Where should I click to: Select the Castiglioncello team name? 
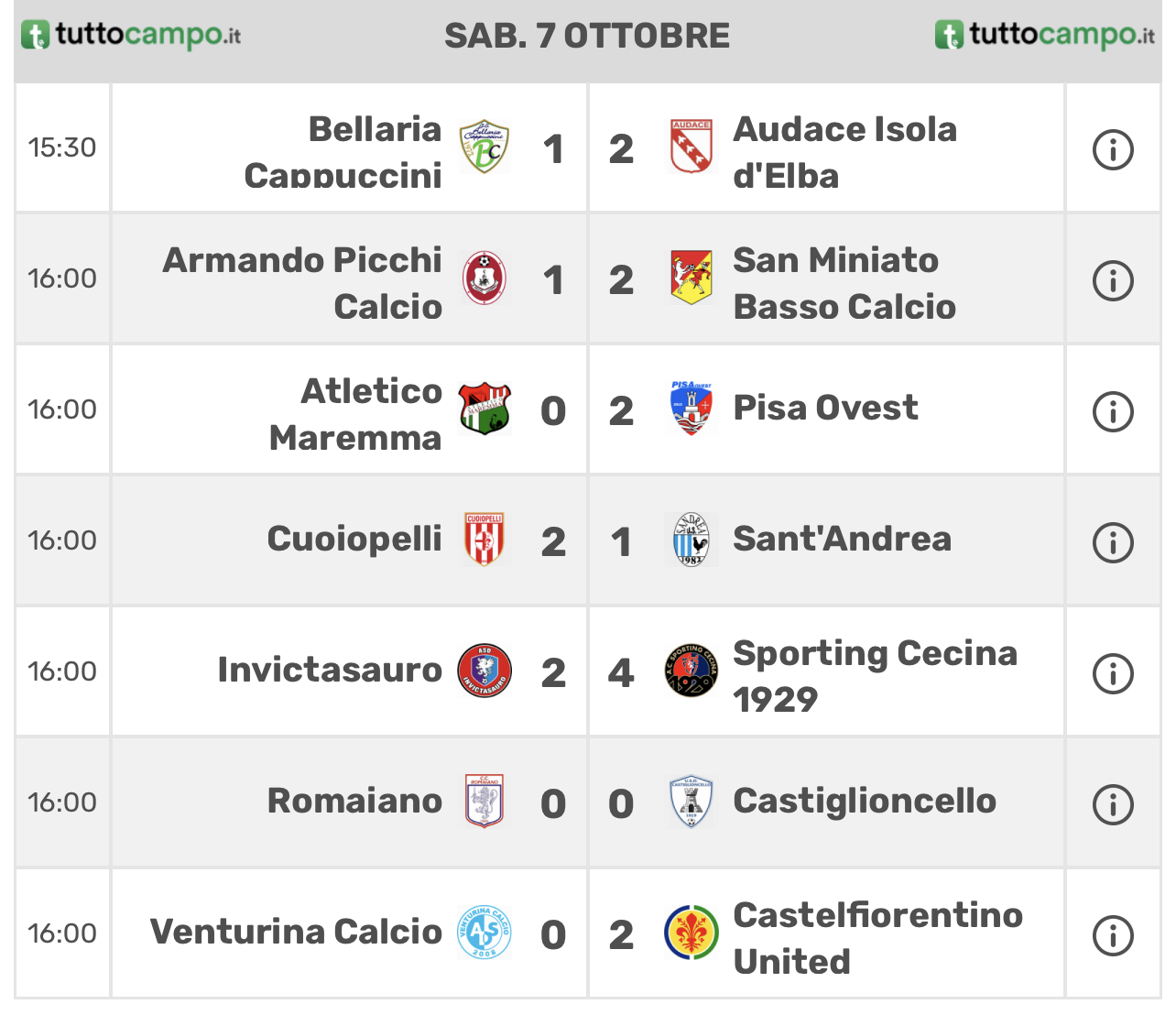point(865,801)
